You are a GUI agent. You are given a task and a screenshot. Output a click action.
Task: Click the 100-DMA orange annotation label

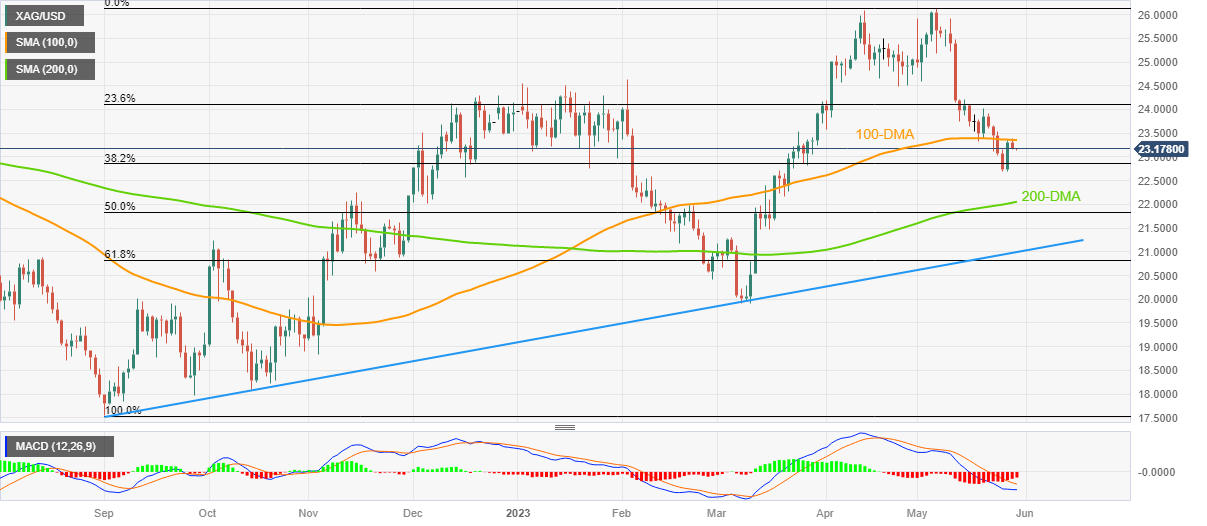pyautogui.click(x=884, y=134)
